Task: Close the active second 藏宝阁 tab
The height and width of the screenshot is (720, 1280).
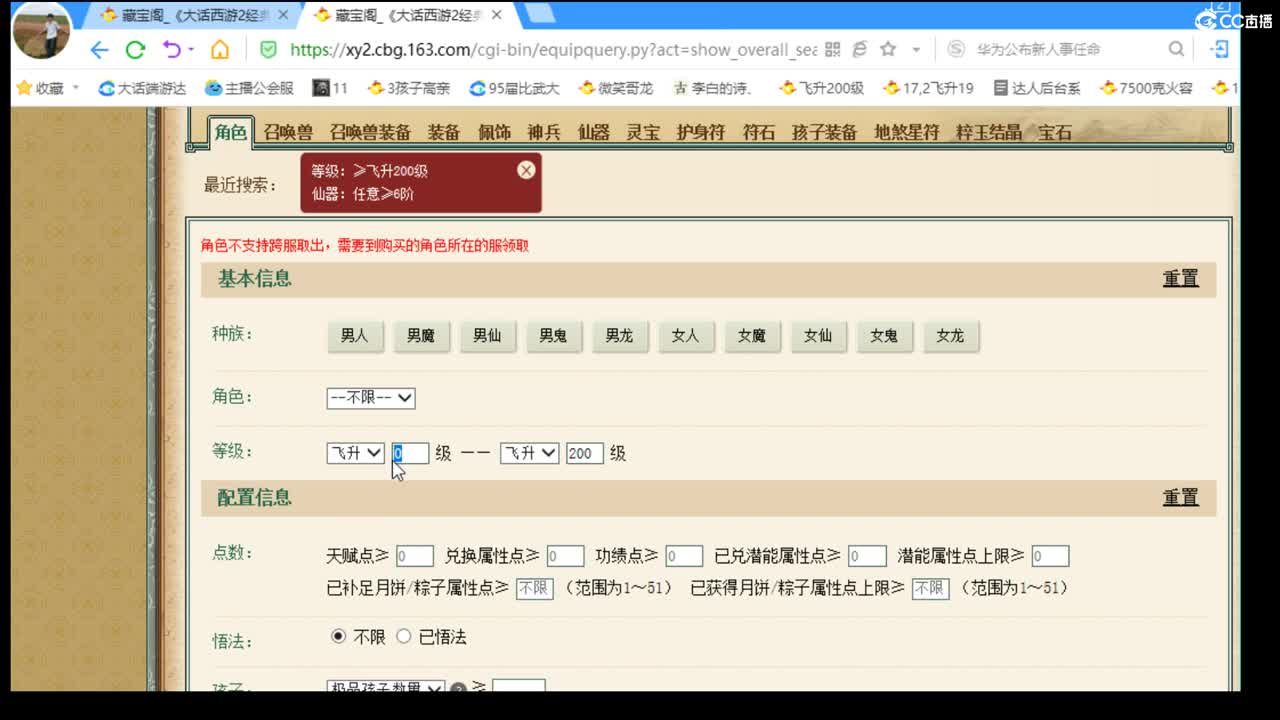Action: click(497, 15)
